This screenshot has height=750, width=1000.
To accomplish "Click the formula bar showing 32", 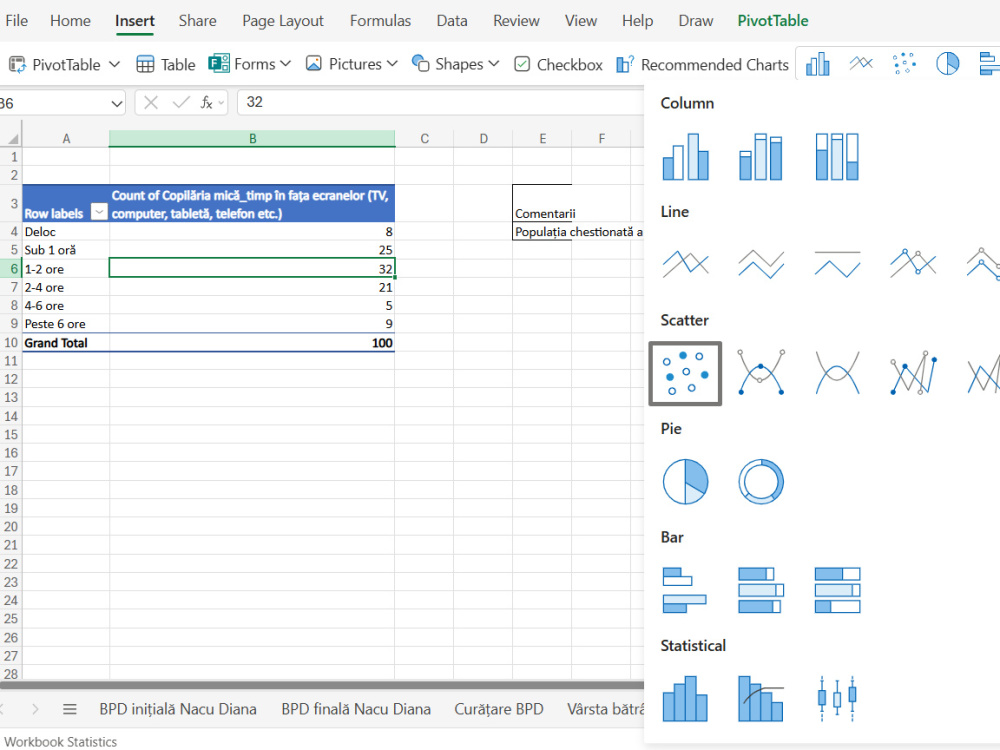I will pyautogui.click(x=440, y=103).
